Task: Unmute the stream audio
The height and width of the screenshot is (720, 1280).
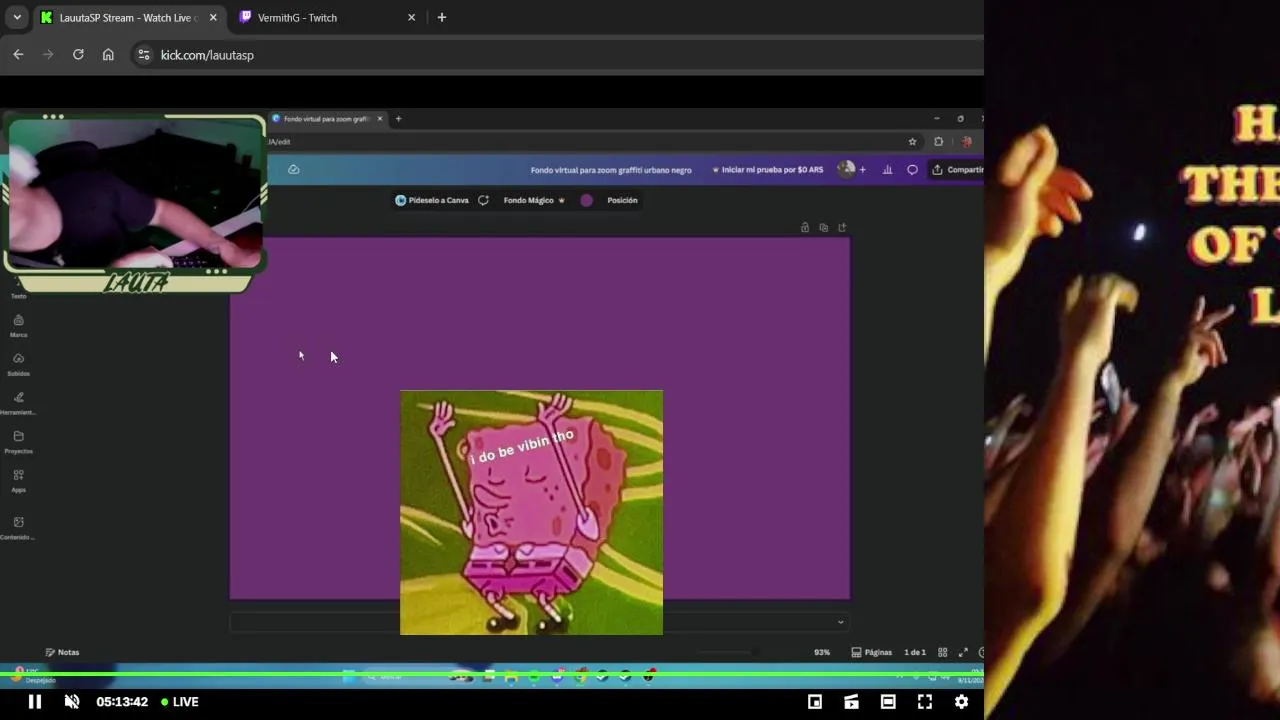Action: pos(72,702)
